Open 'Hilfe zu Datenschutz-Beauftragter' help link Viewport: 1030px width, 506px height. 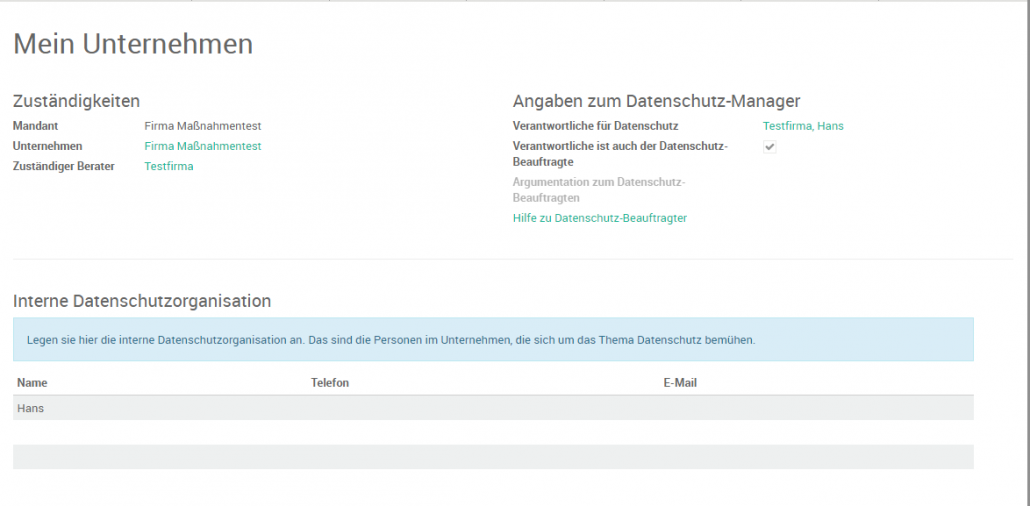point(599,218)
